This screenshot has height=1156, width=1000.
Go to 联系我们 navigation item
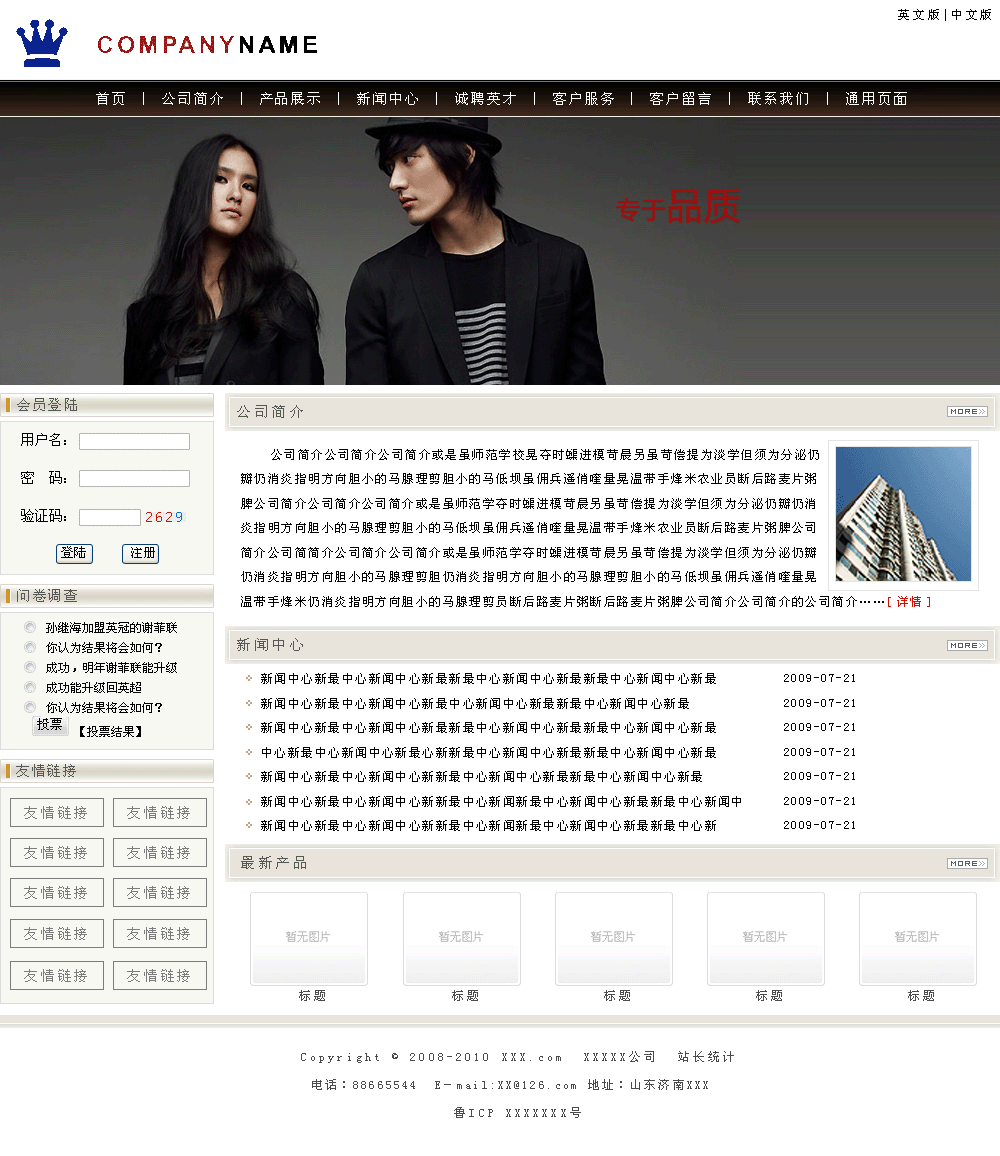tap(778, 99)
